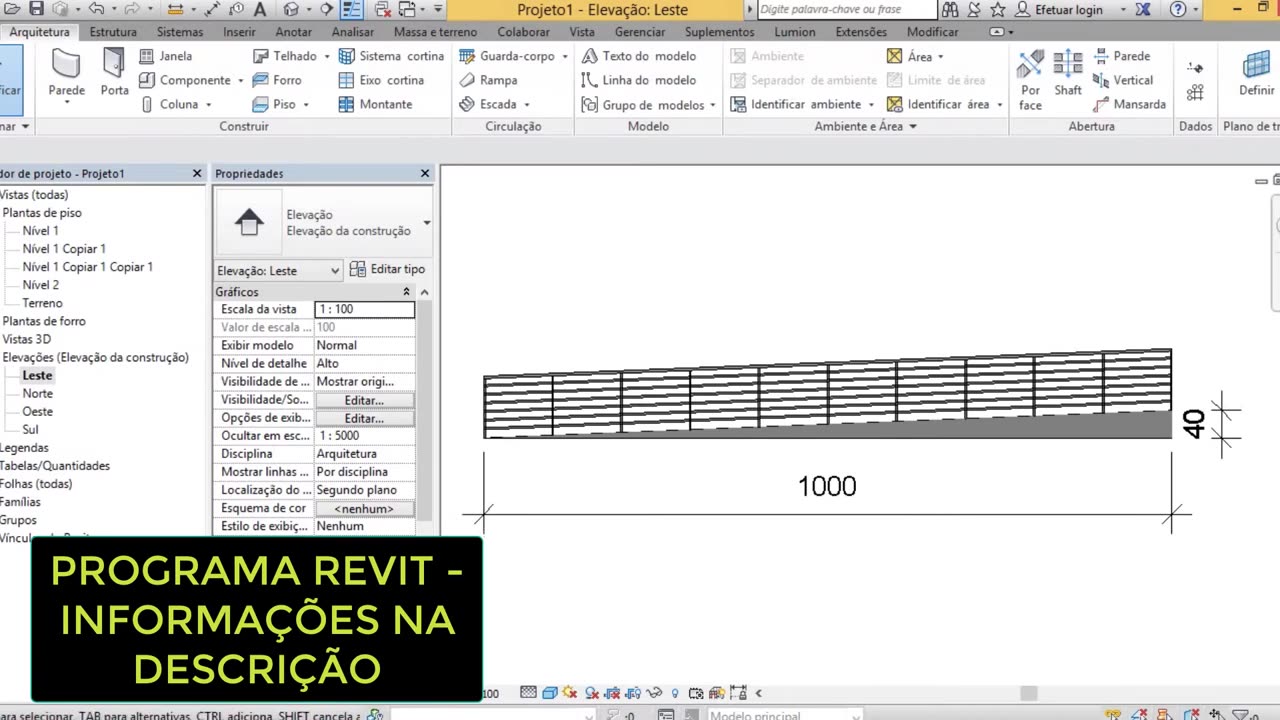The height and width of the screenshot is (720, 1280).
Task: Toggle thin lines in quick access toolbar
Action: coord(352,10)
